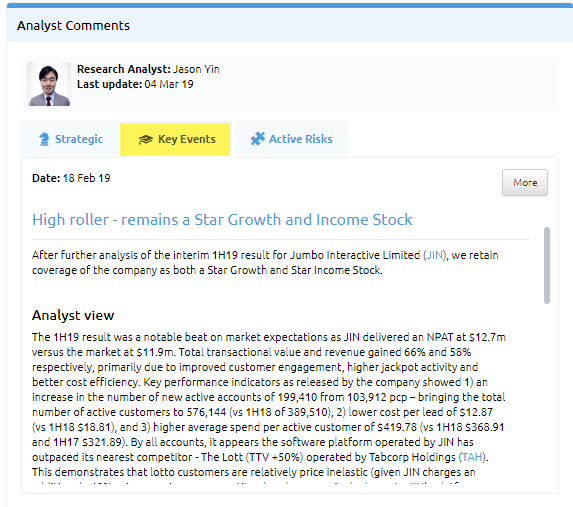Switch to the Active Risks tab

pyautogui.click(x=292, y=139)
